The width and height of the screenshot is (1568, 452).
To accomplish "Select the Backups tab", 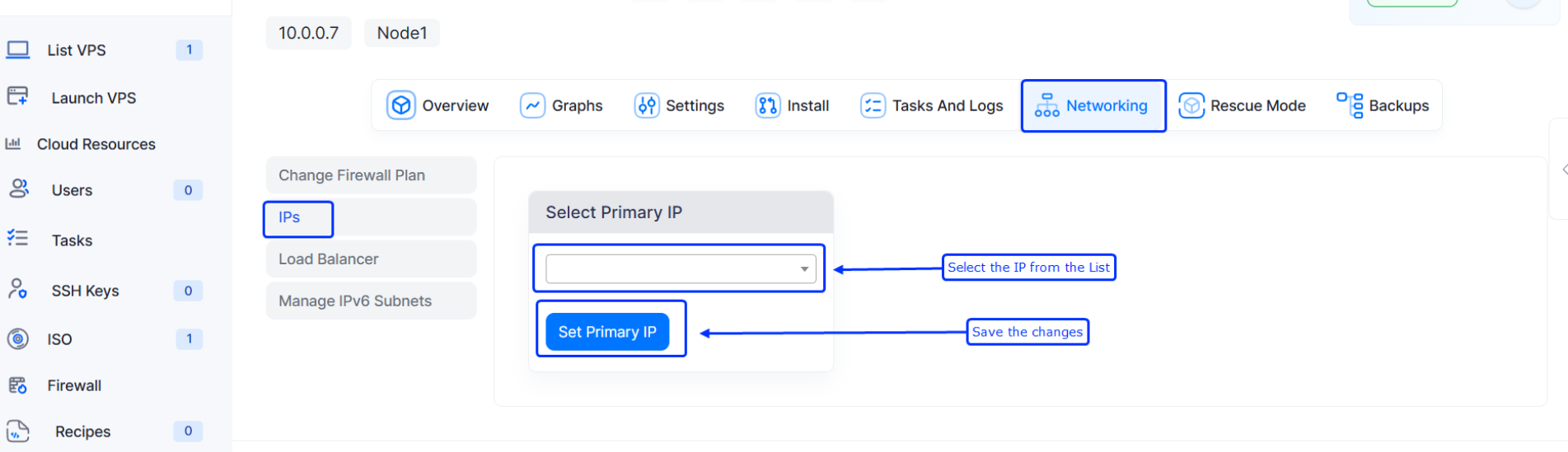I will coord(1383,105).
